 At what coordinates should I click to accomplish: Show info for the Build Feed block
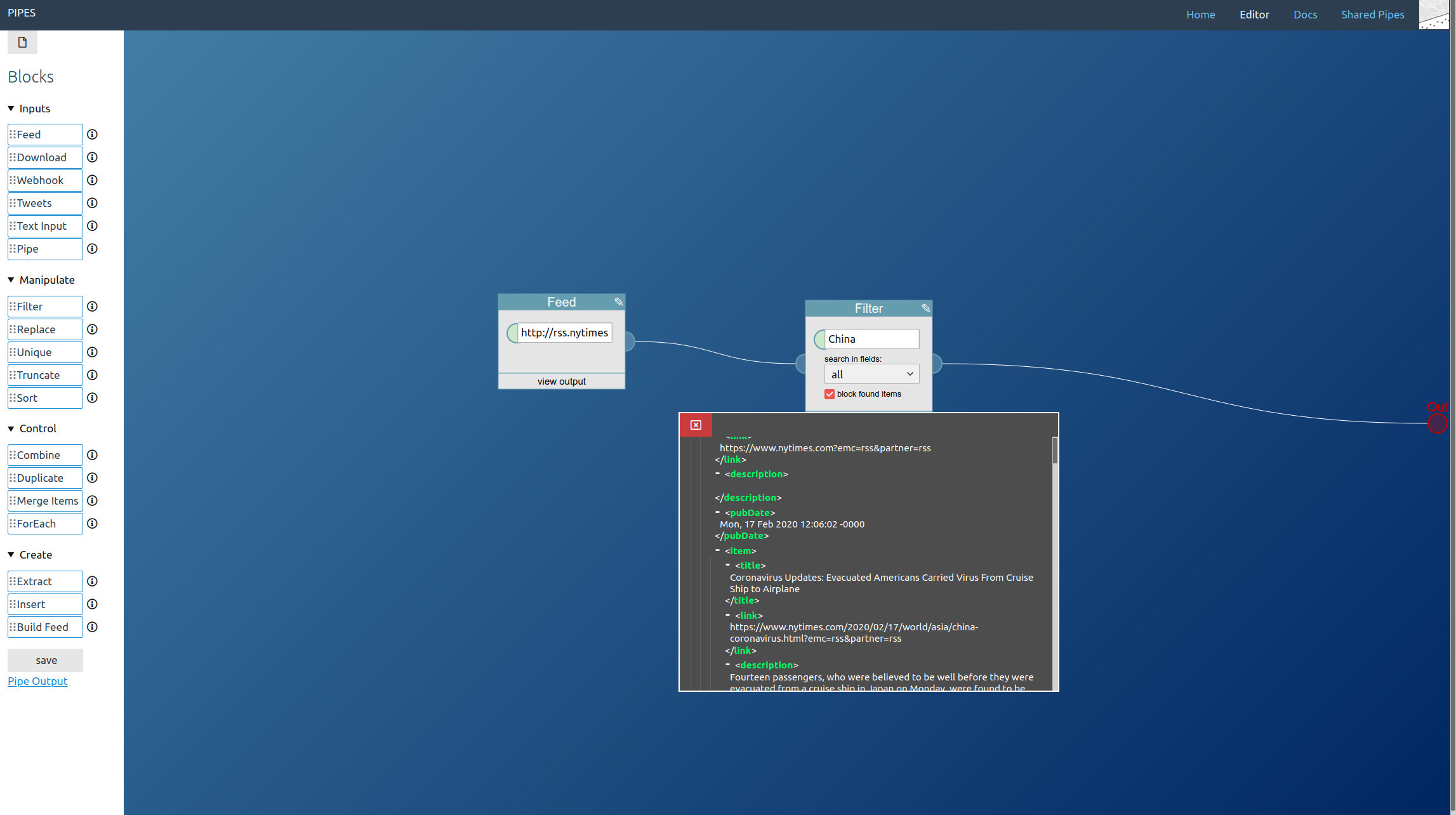pyautogui.click(x=92, y=627)
